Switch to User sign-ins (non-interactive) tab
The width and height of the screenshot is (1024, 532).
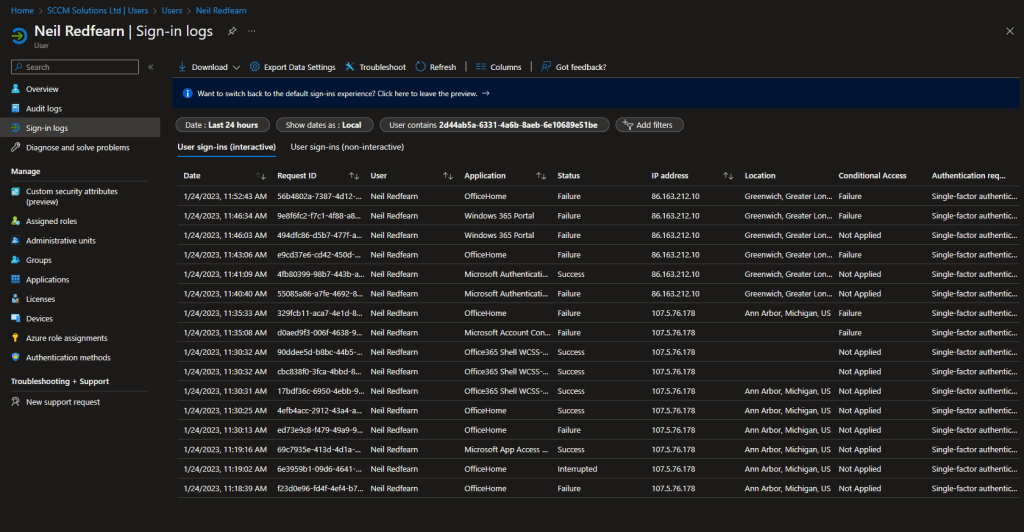(x=347, y=147)
